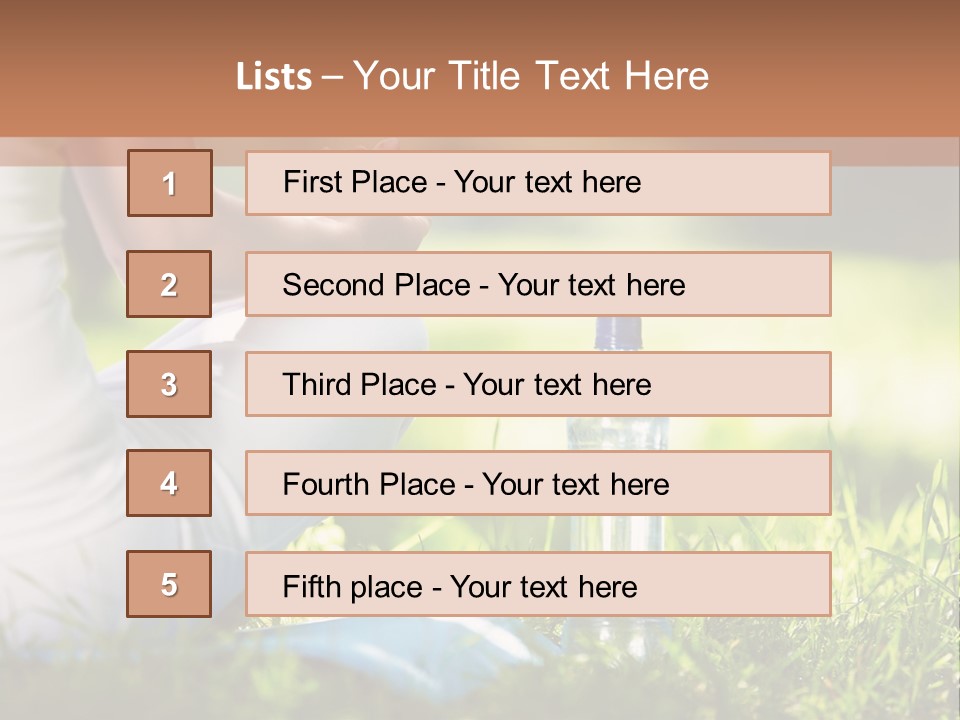
Task: Click the number 3 box
Action: tap(169, 384)
